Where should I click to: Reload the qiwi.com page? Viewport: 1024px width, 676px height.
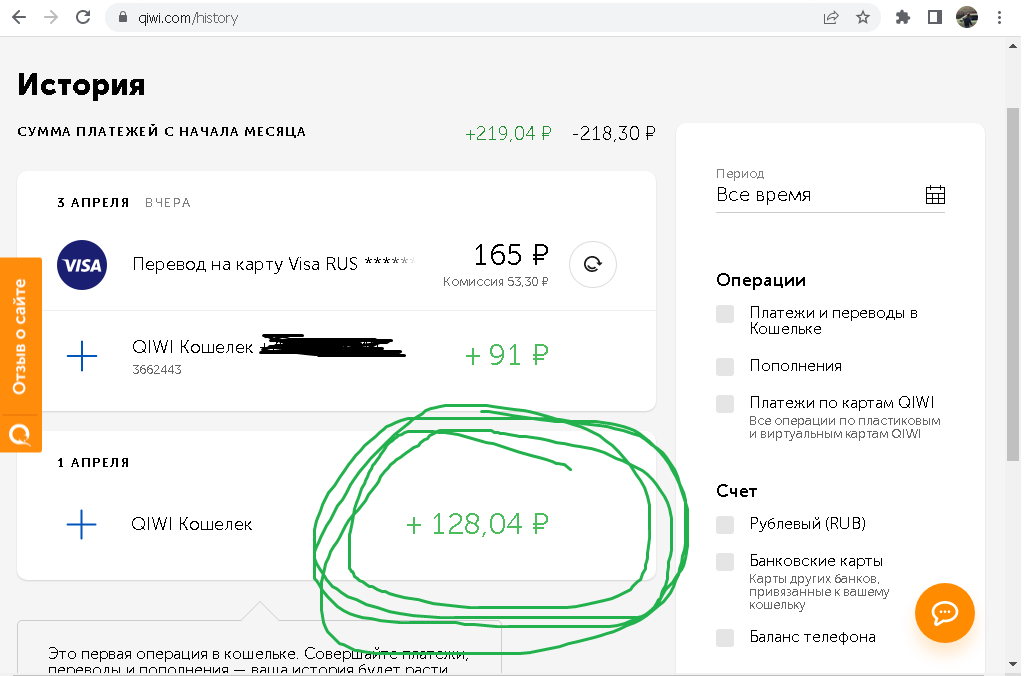coord(83,17)
